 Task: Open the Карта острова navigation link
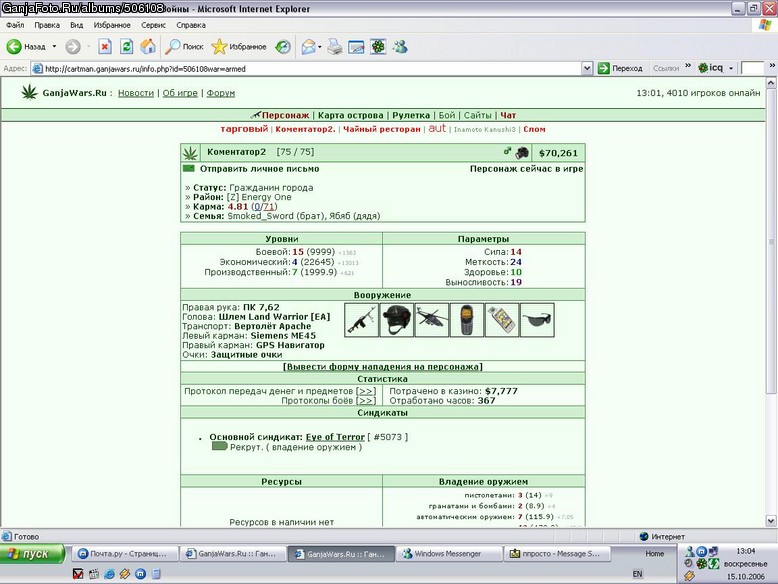coord(350,115)
